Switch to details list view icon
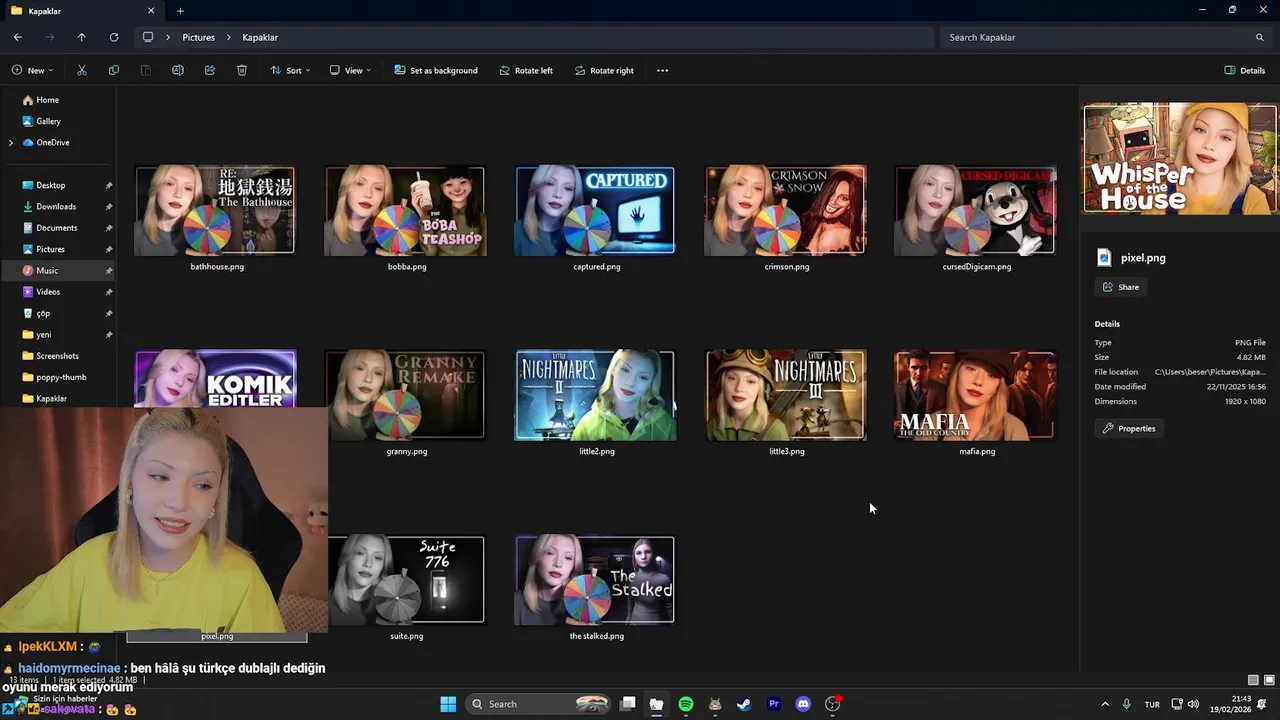Screen dimensions: 1280x720 tap(1254, 680)
